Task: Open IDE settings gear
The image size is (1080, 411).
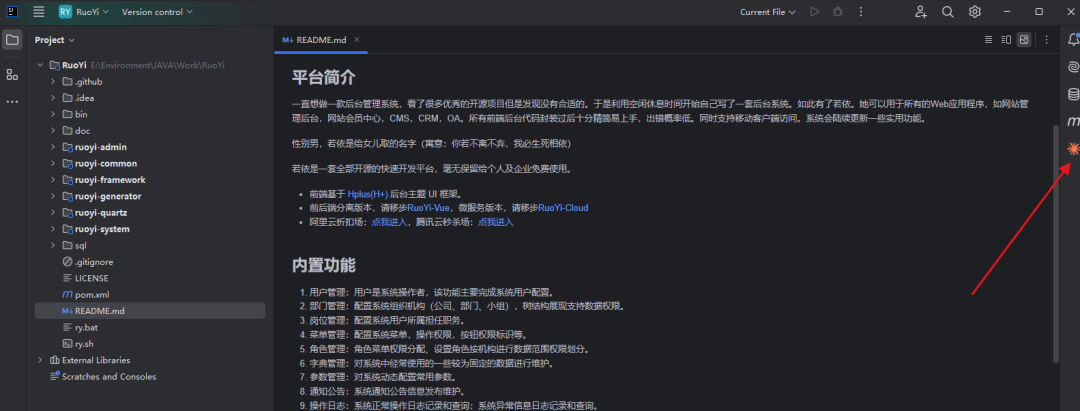Action: pyautogui.click(x=975, y=12)
